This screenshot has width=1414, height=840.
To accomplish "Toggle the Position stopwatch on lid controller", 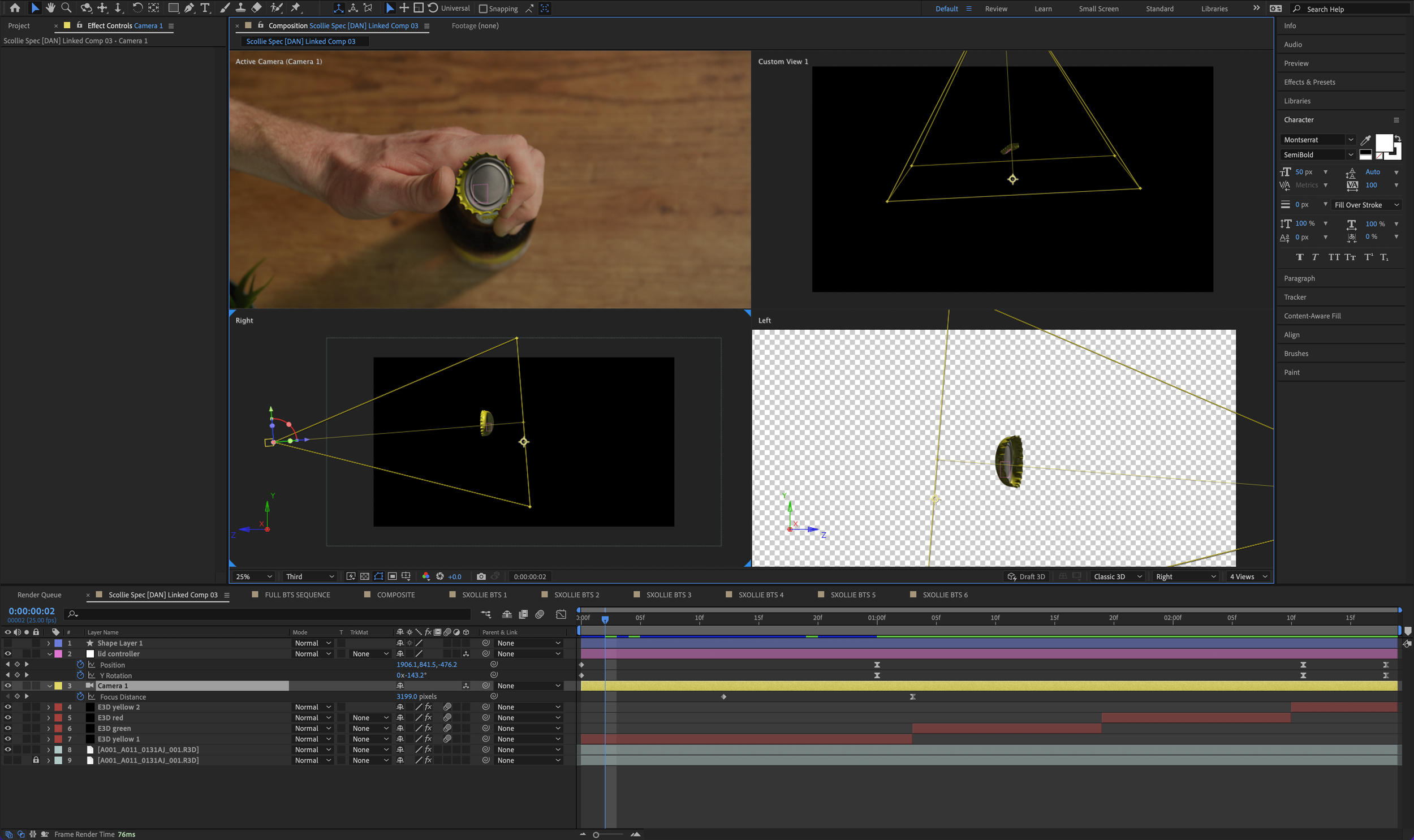I will (x=80, y=665).
